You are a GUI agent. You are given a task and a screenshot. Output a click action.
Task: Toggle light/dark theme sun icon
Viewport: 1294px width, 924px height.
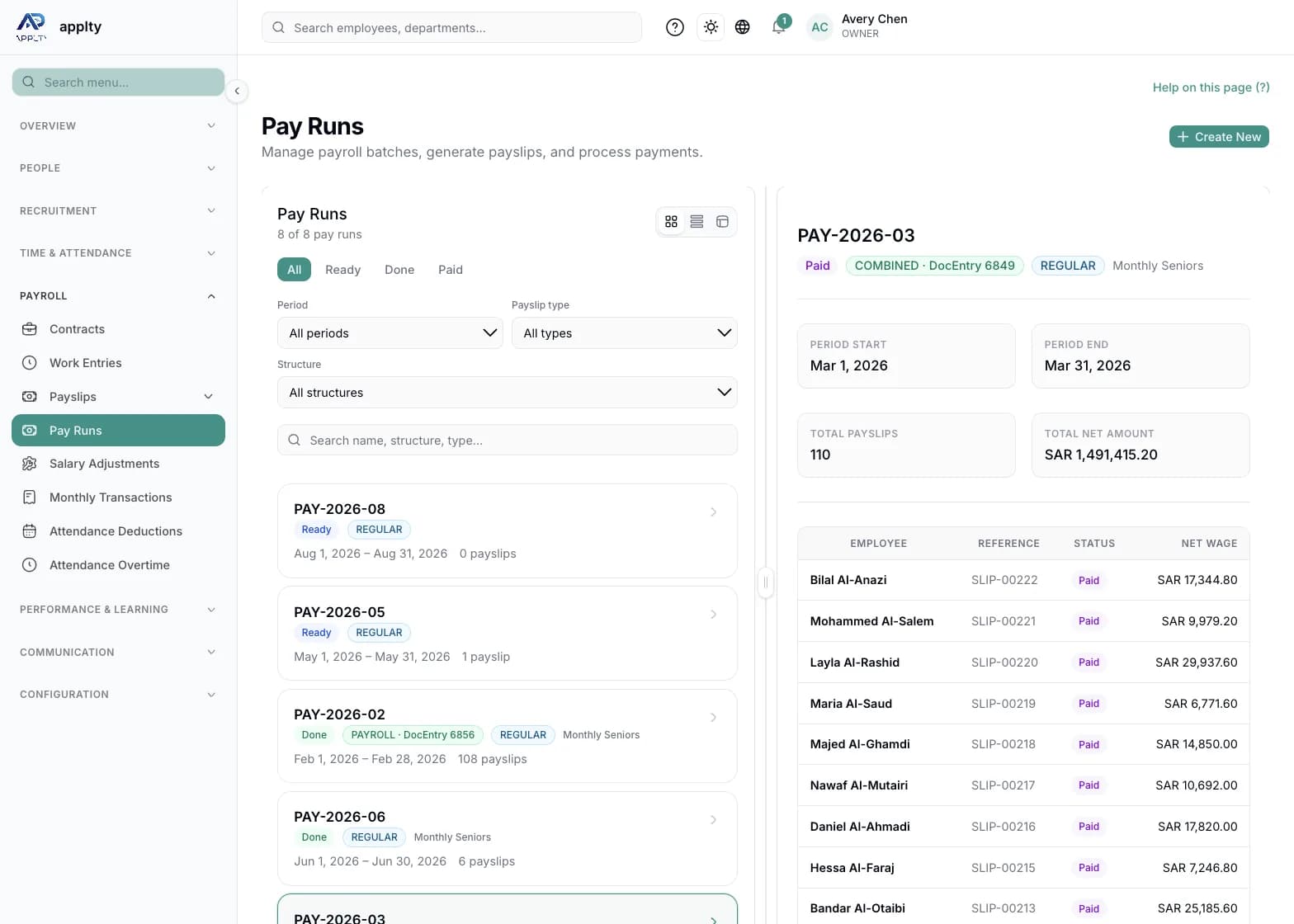(711, 27)
